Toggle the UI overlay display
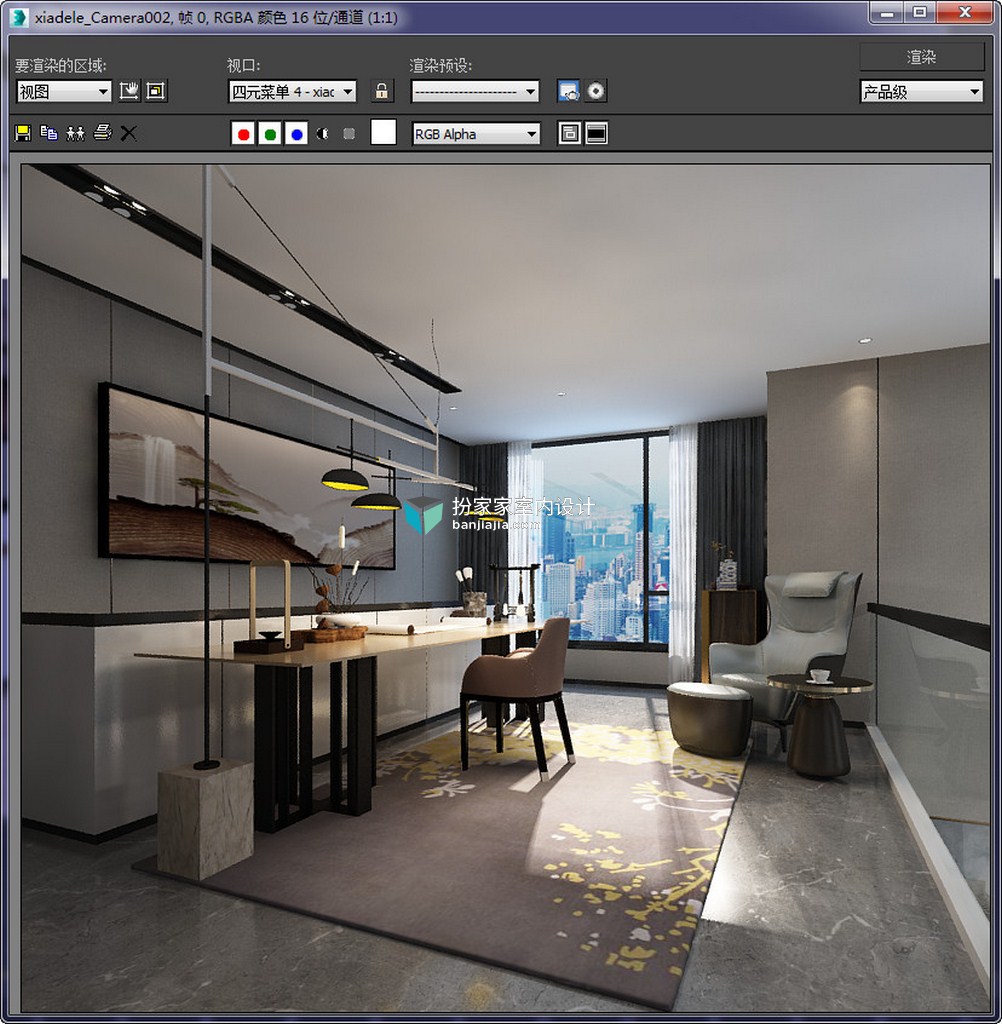1002x1024 pixels. point(570,133)
